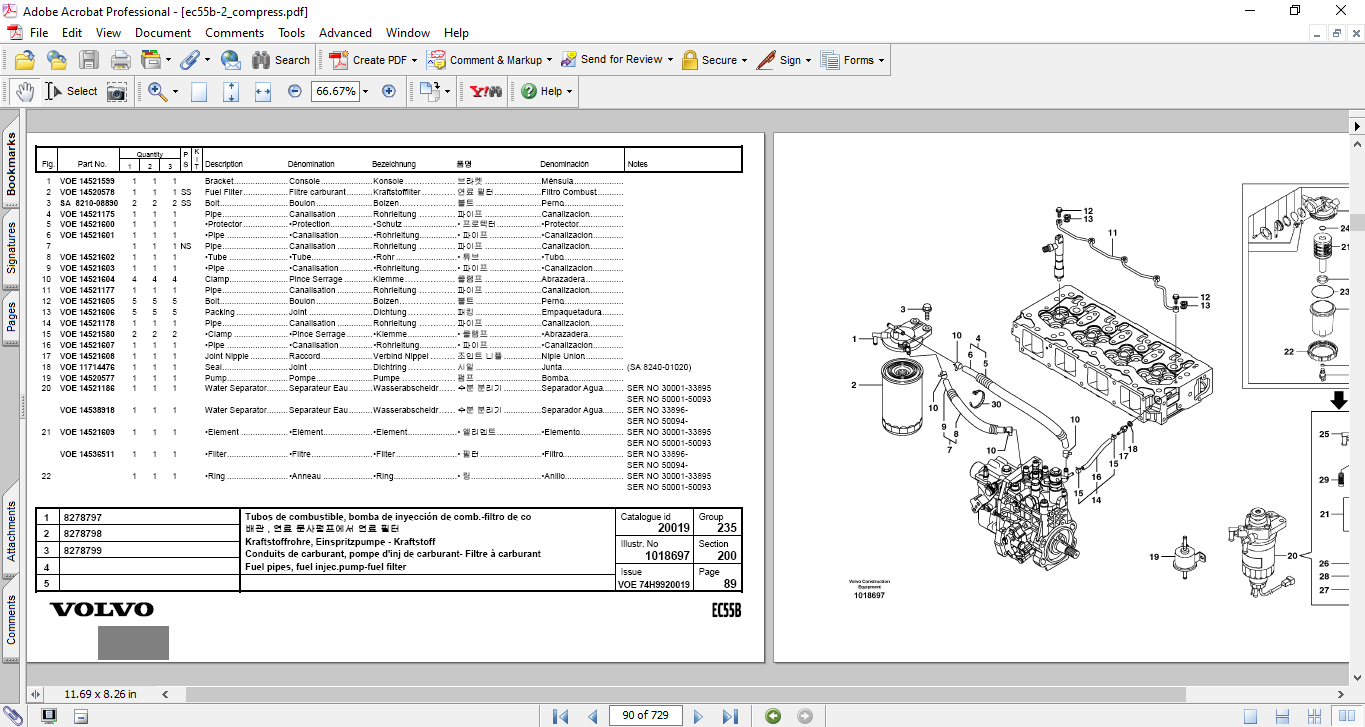Open the Bookmarks side panel tab
1365x727 pixels.
tap(11, 165)
